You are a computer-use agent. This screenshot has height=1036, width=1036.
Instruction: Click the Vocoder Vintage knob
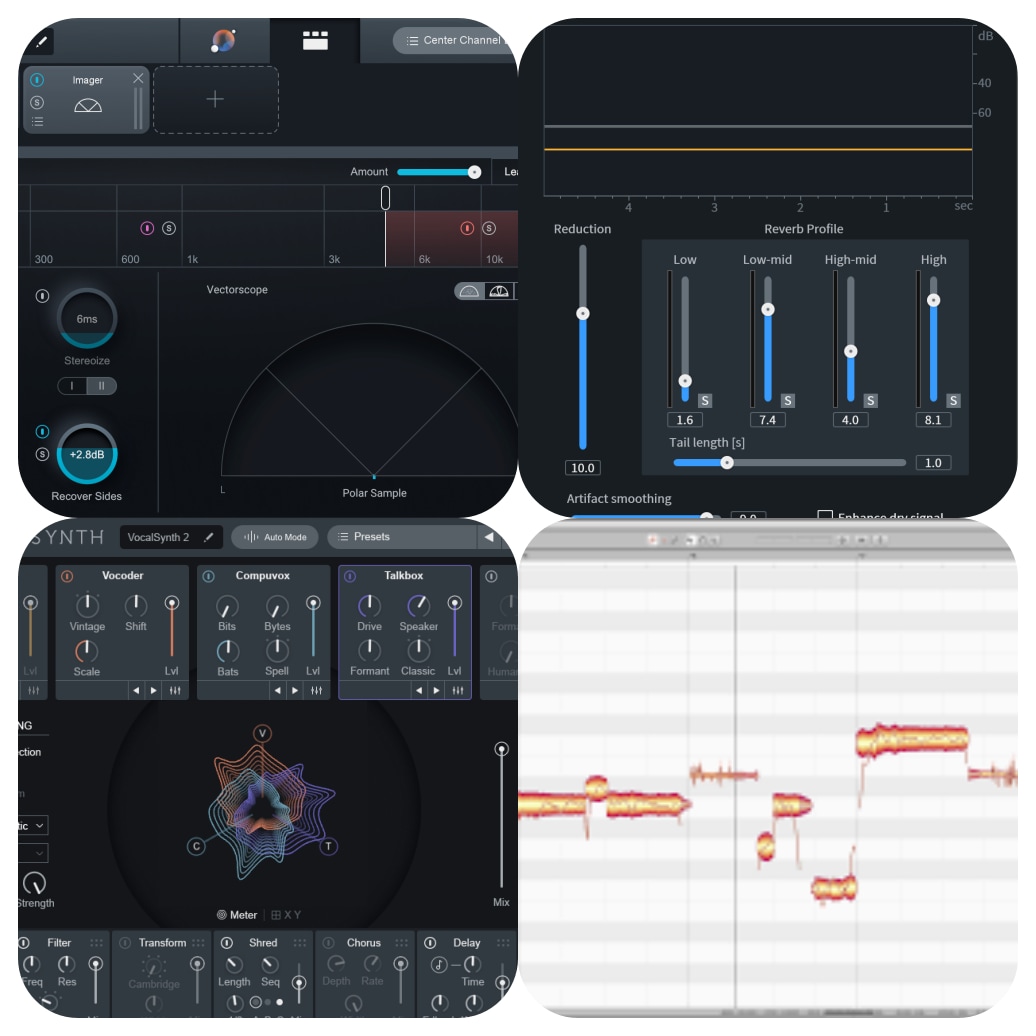(x=87, y=605)
